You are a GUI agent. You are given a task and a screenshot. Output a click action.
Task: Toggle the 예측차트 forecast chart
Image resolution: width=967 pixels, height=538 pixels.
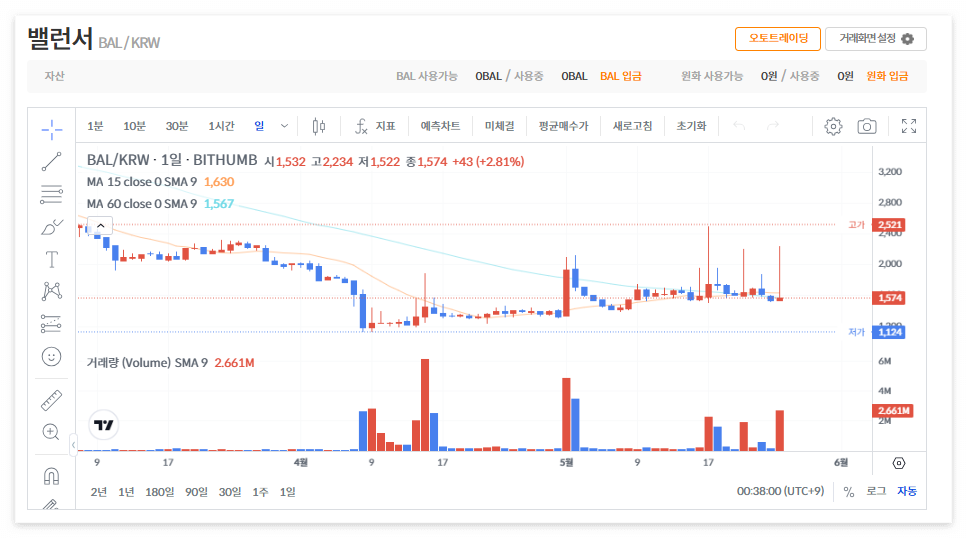click(x=440, y=126)
